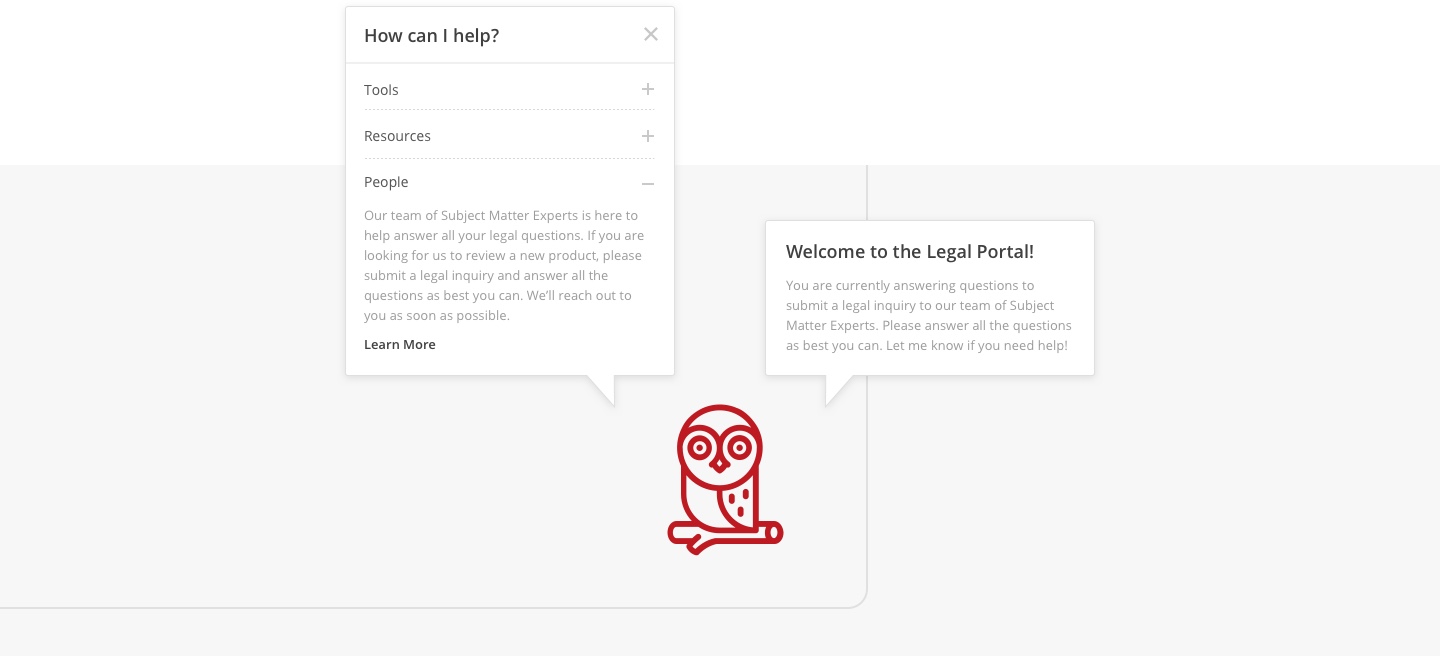Viewport: 1440px width, 656px height.
Task: Click "Welcome to the Legal Portal!" heading
Action: (x=910, y=252)
